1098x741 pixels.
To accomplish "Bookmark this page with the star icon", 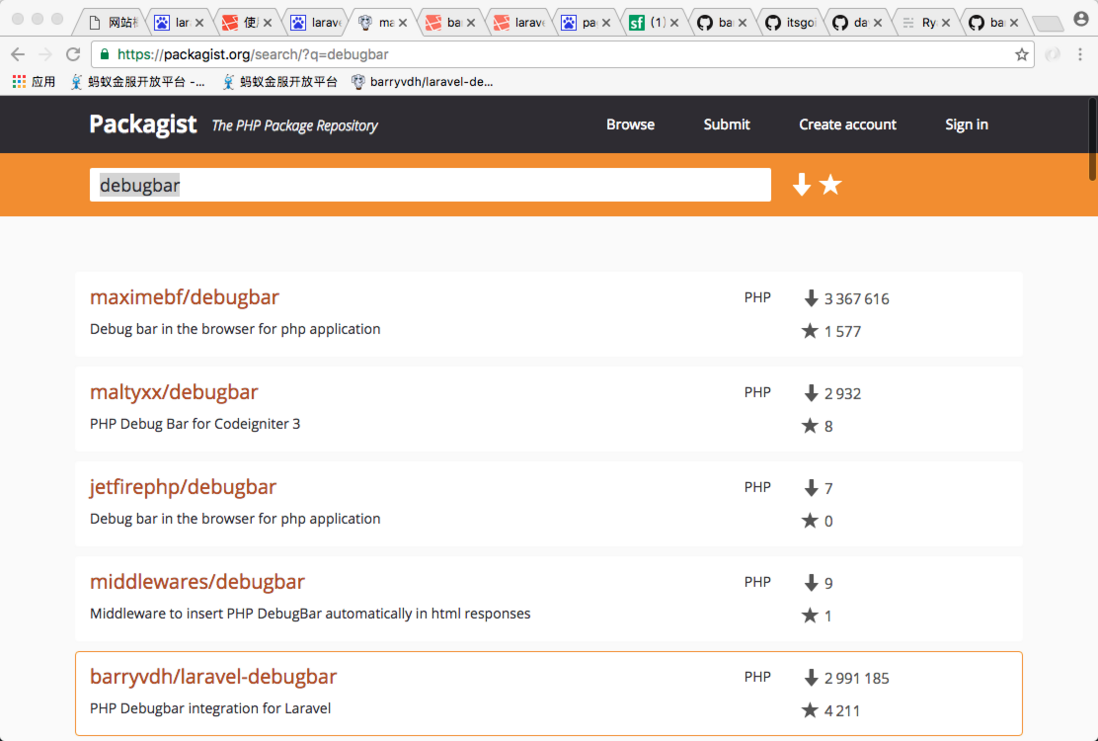I will pyautogui.click(x=1022, y=54).
